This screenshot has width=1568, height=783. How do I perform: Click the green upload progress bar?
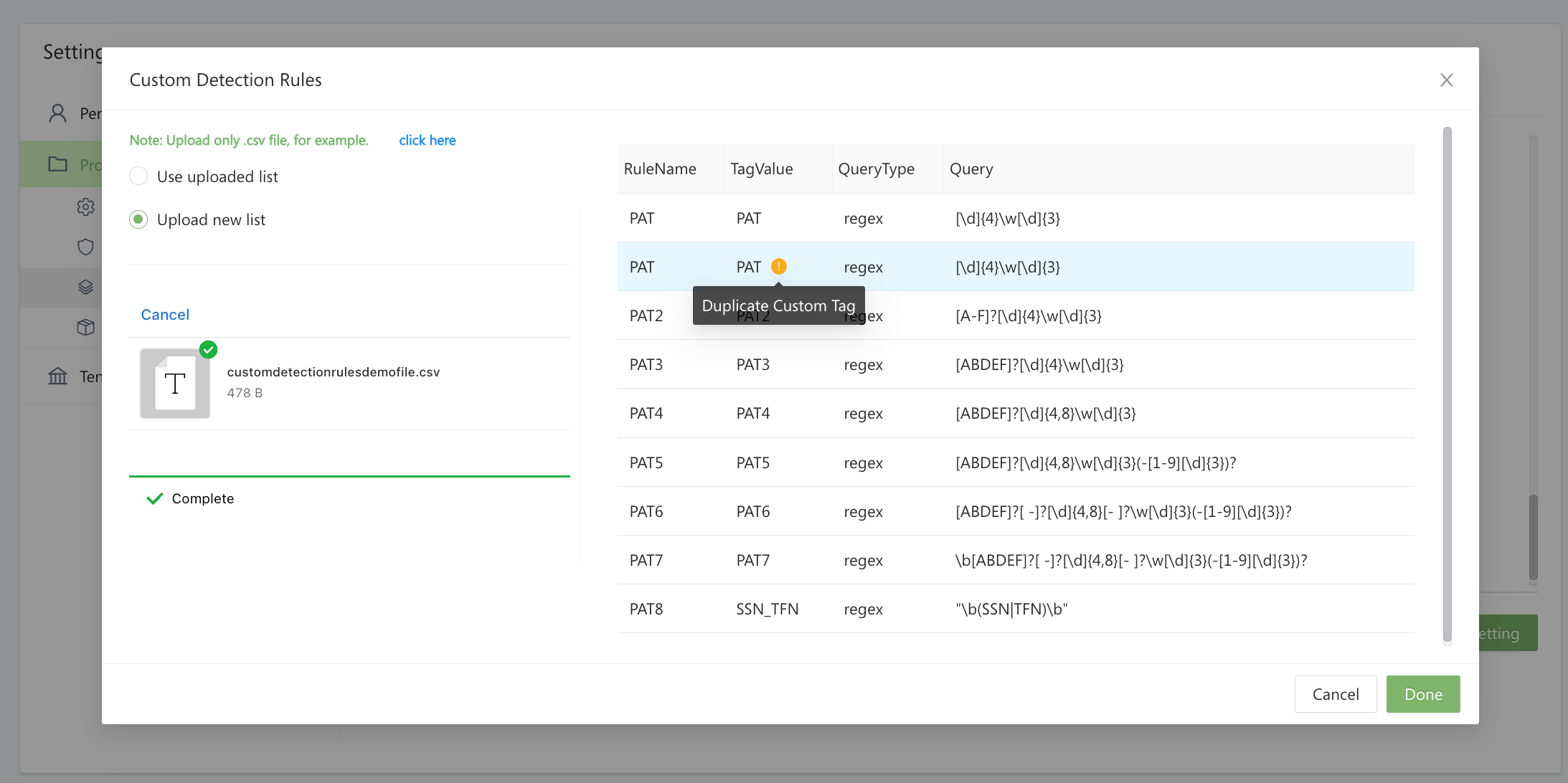coord(349,476)
